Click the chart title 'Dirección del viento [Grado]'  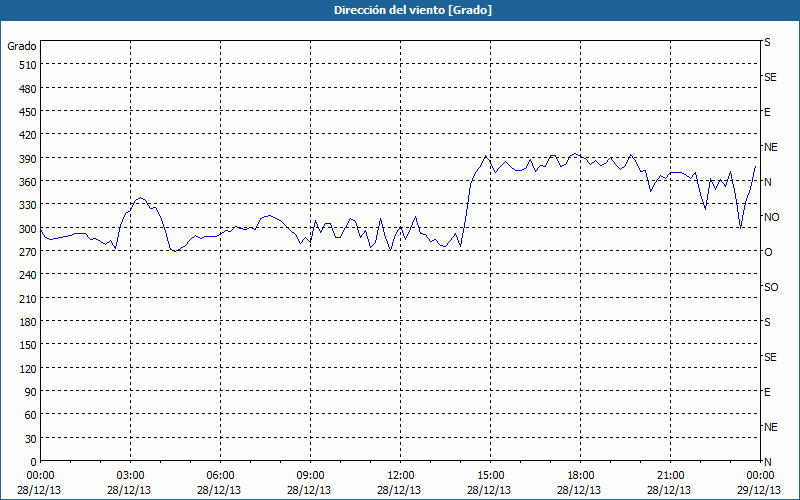click(x=413, y=10)
